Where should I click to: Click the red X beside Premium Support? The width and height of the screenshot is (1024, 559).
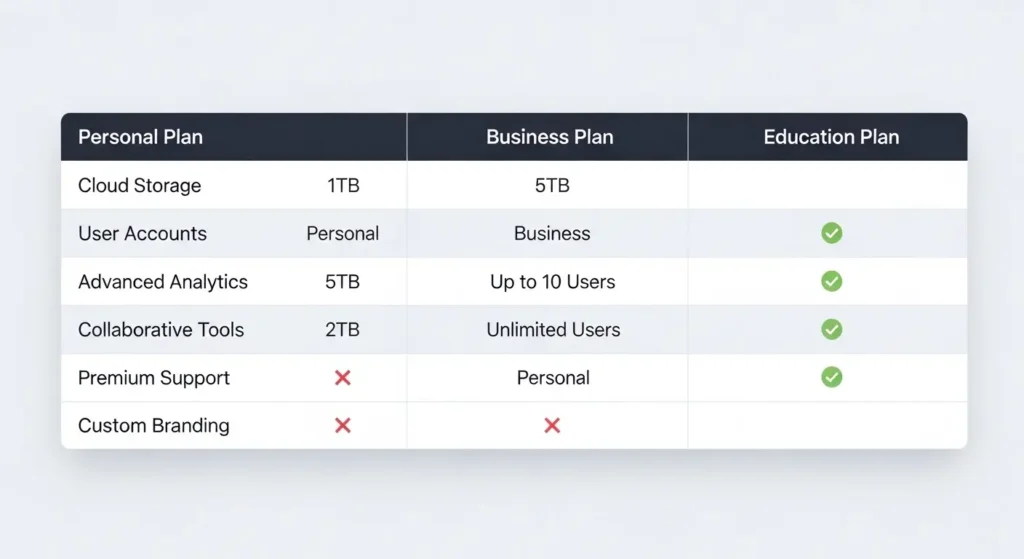pyautogui.click(x=342, y=377)
